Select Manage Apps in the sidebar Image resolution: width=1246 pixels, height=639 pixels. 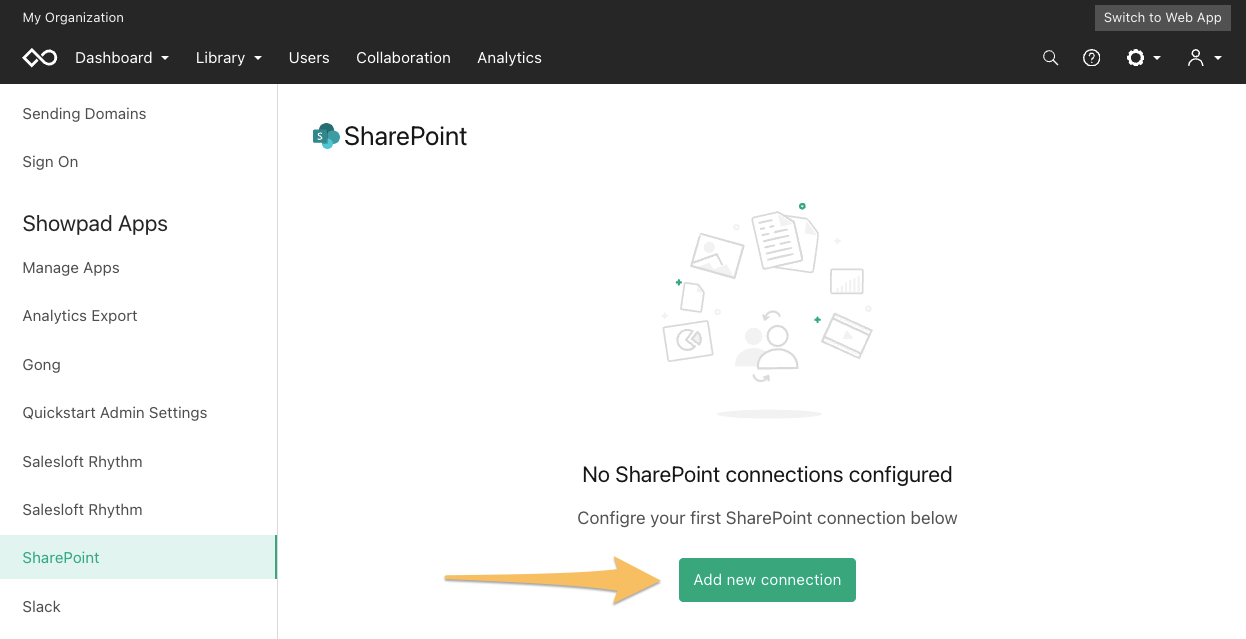click(71, 268)
